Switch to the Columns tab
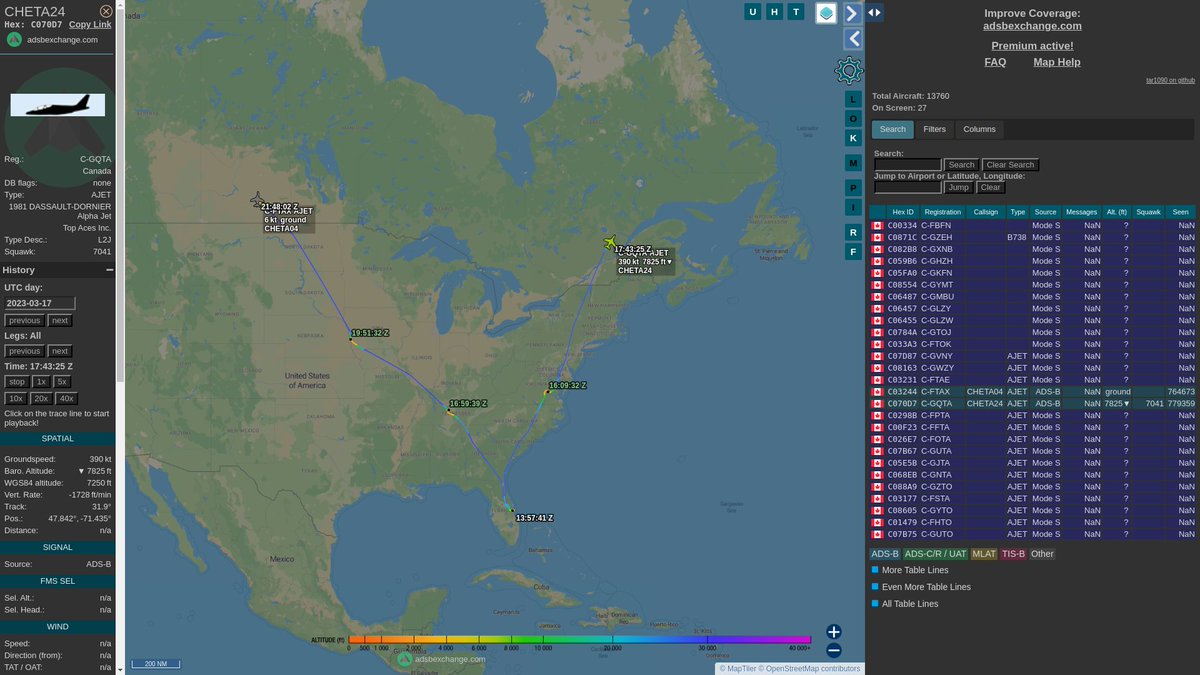 click(x=979, y=129)
